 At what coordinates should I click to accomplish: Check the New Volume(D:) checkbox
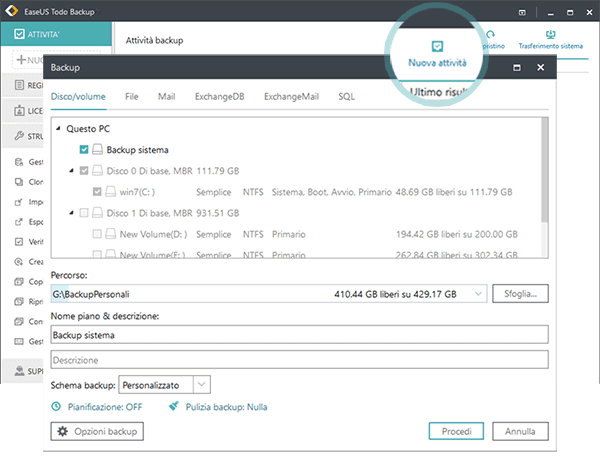coord(97,233)
